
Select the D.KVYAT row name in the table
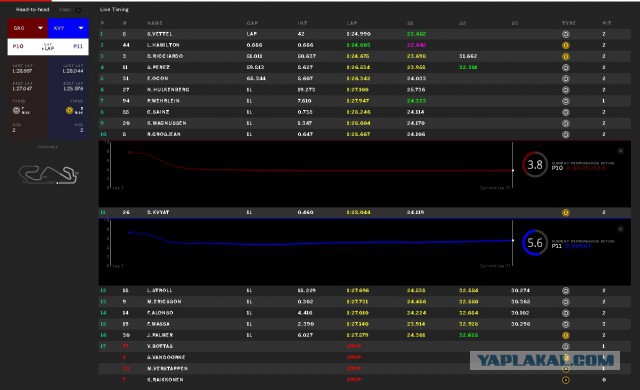click(x=158, y=212)
